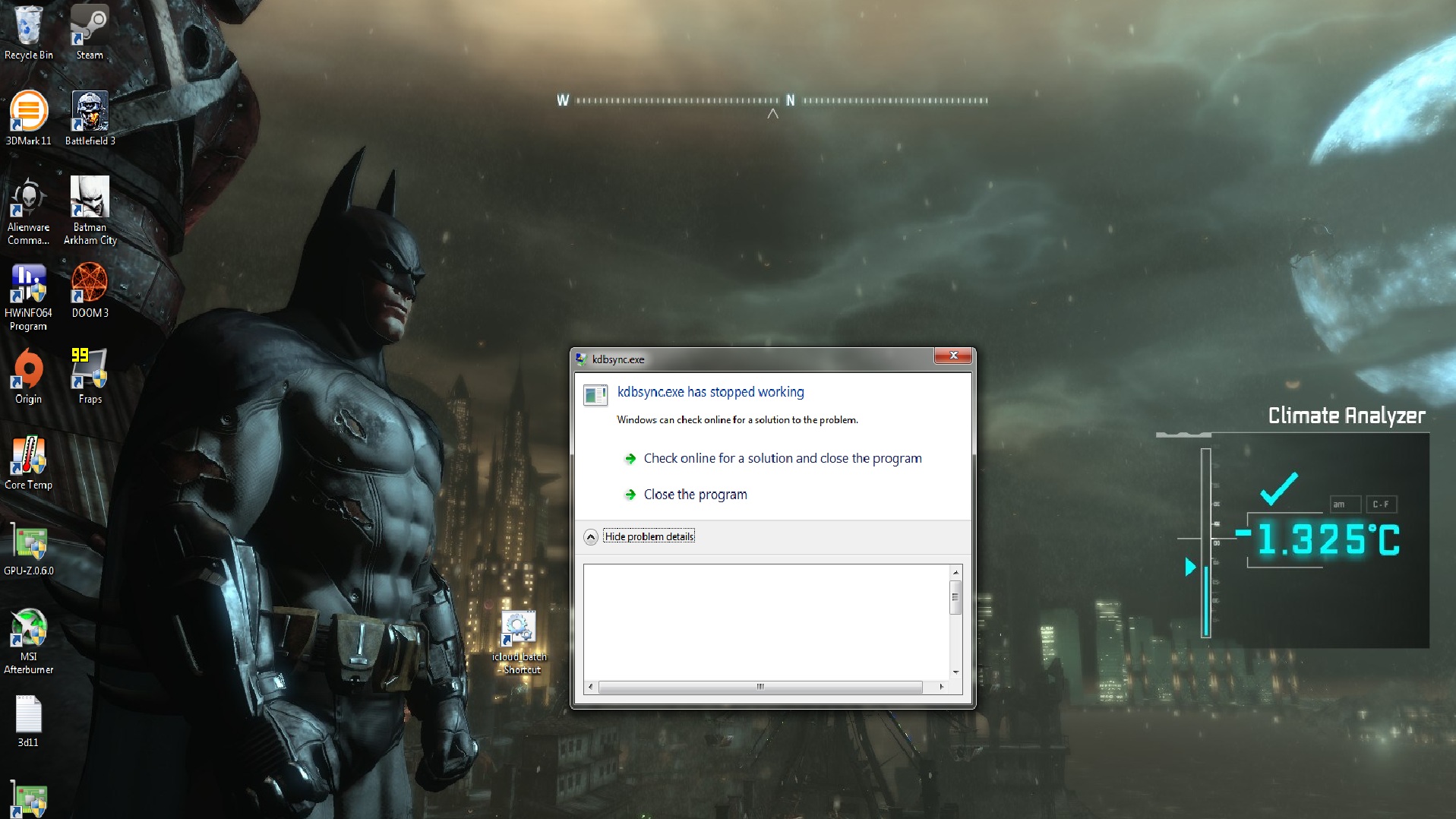The width and height of the screenshot is (1456, 819).
Task: Click the W marker on the compass widget
Action: tap(563, 100)
